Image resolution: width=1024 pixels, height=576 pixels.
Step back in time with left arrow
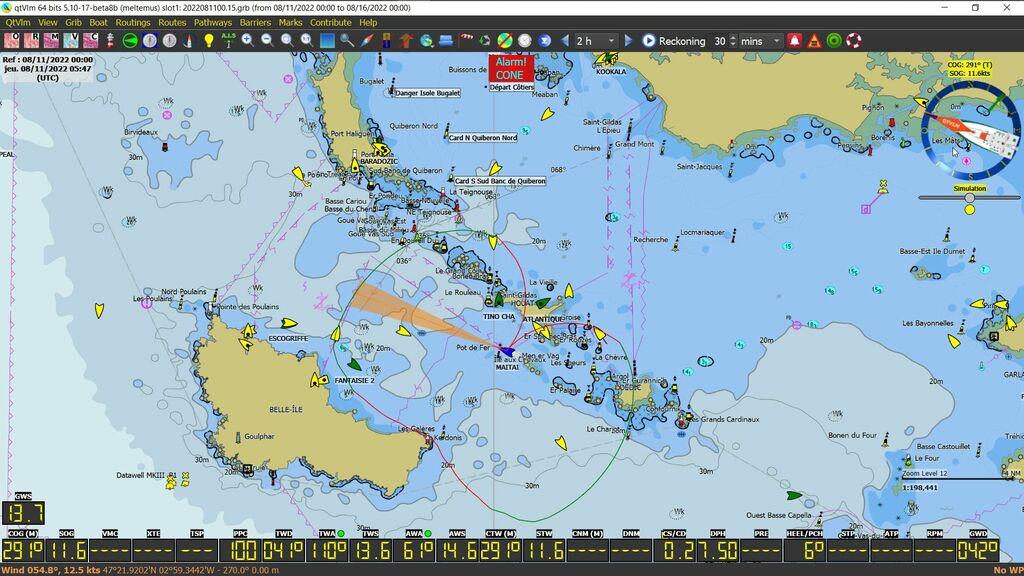click(x=565, y=40)
